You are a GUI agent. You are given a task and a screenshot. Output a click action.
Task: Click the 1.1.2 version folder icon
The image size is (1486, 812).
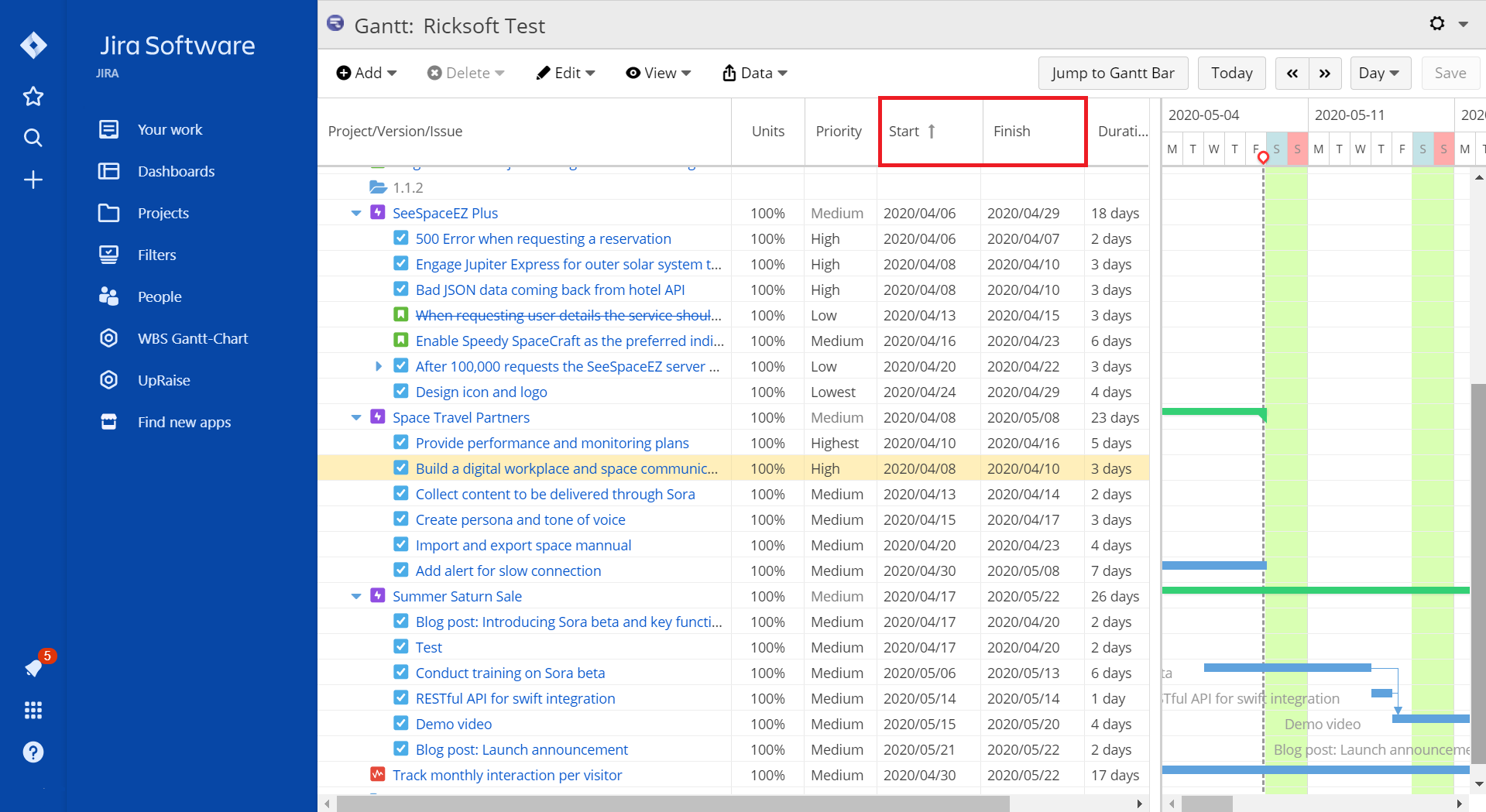[x=378, y=187]
